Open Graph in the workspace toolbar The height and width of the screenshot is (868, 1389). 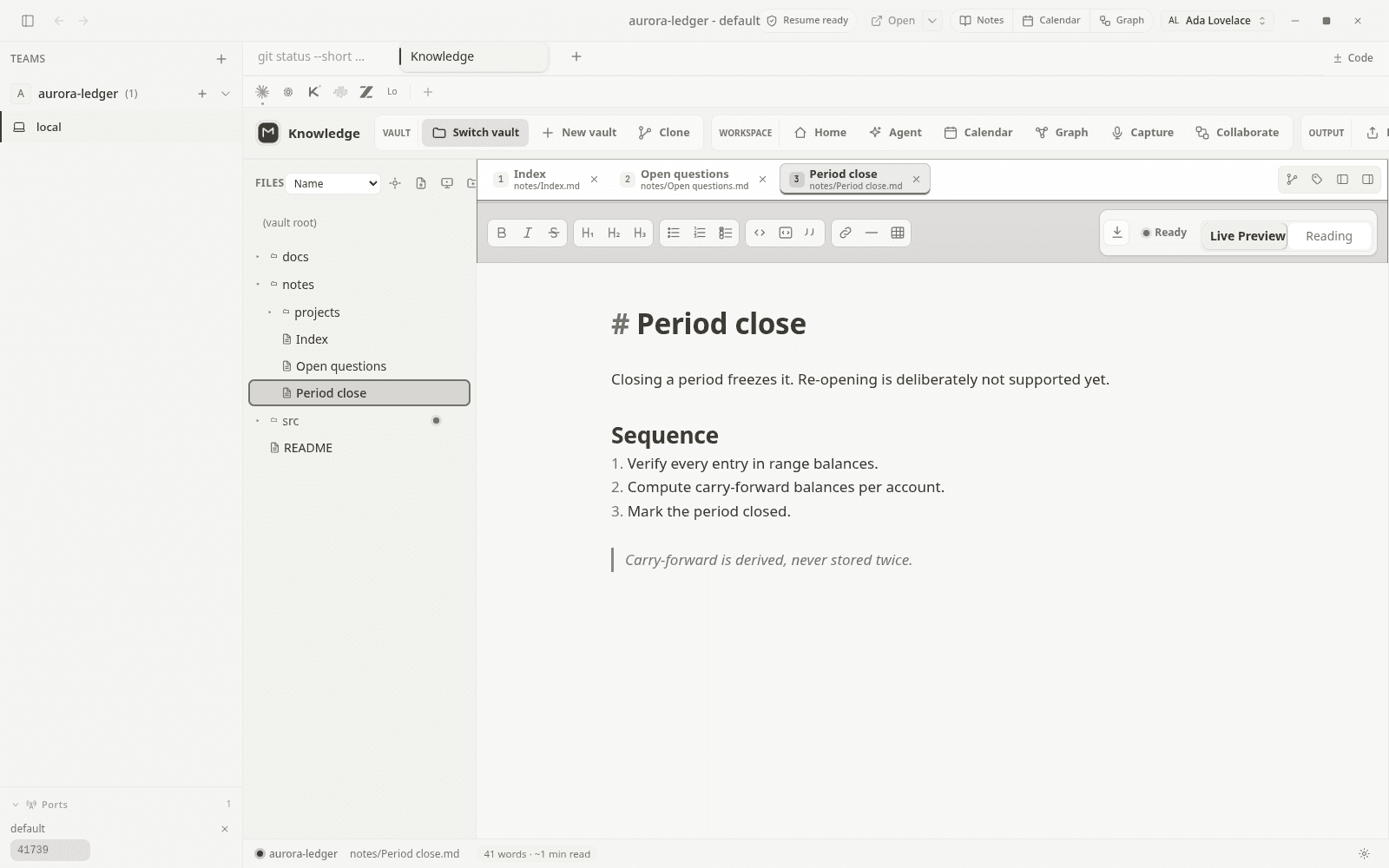pos(1061,133)
